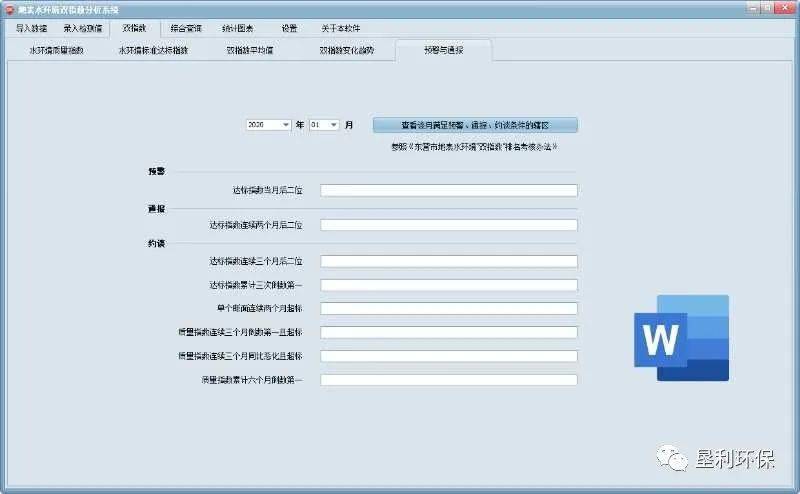Screen dimensions: 800x494
Task: Open the 统计图表 tab
Action: pos(238,29)
